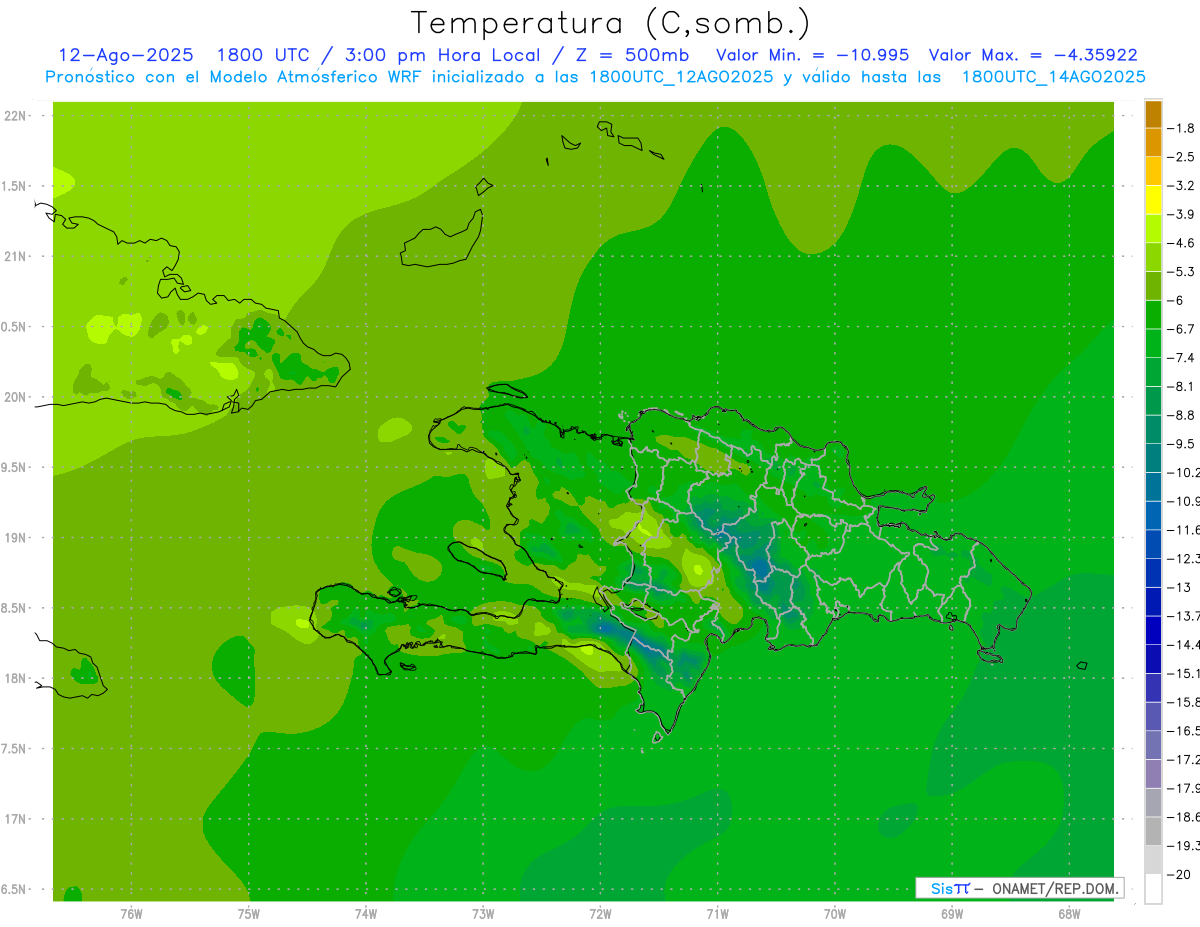Pick the bright yellow swatch above -3.9

pyautogui.click(x=1153, y=199)
